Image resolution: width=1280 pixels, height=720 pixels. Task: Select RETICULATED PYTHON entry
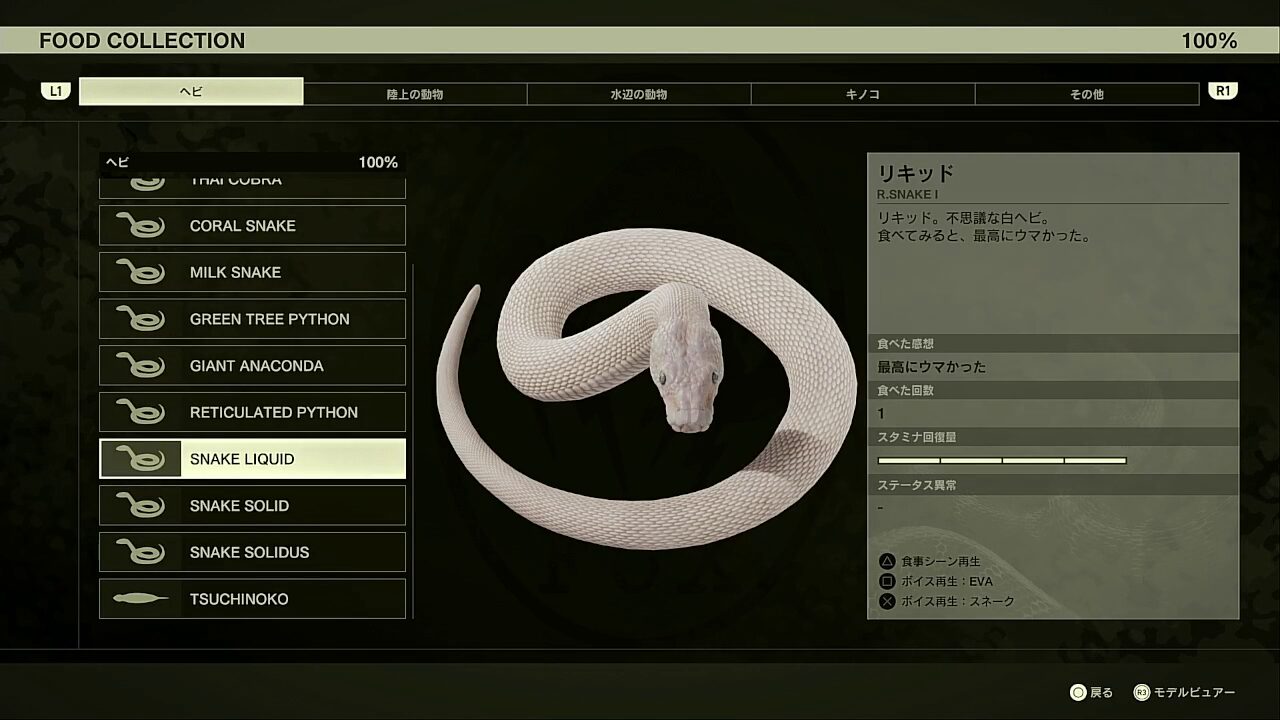pyautogui.click(x=252, y=412)
